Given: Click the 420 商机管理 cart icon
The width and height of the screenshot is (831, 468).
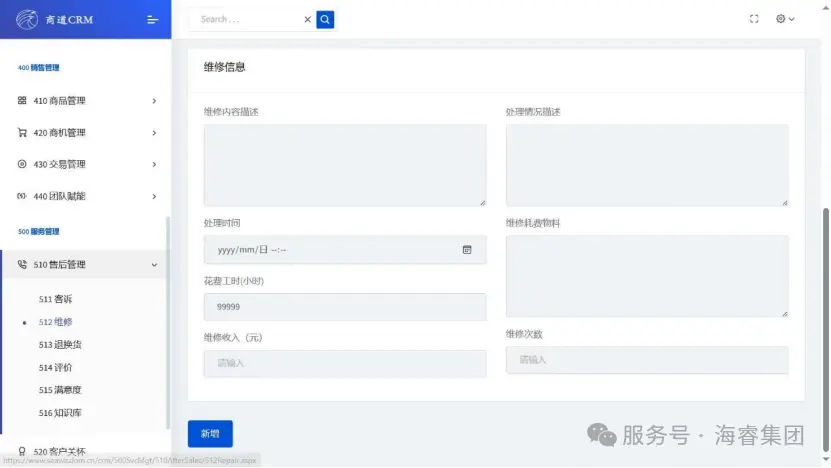Looking at the screenshot, I should click(x=22, y=133).
